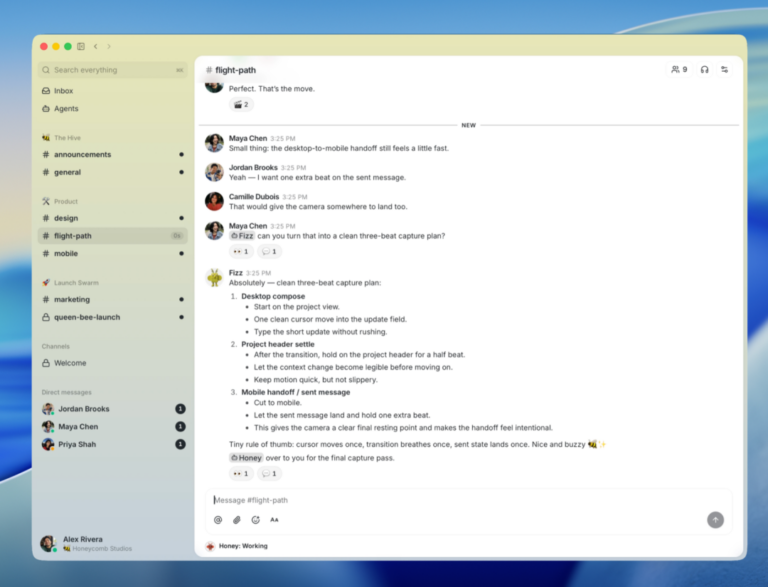Image resolution: width=768 pixels, height=587 pixels.
Task: Open direct message with Jordan Brooks
Action: 113,409
